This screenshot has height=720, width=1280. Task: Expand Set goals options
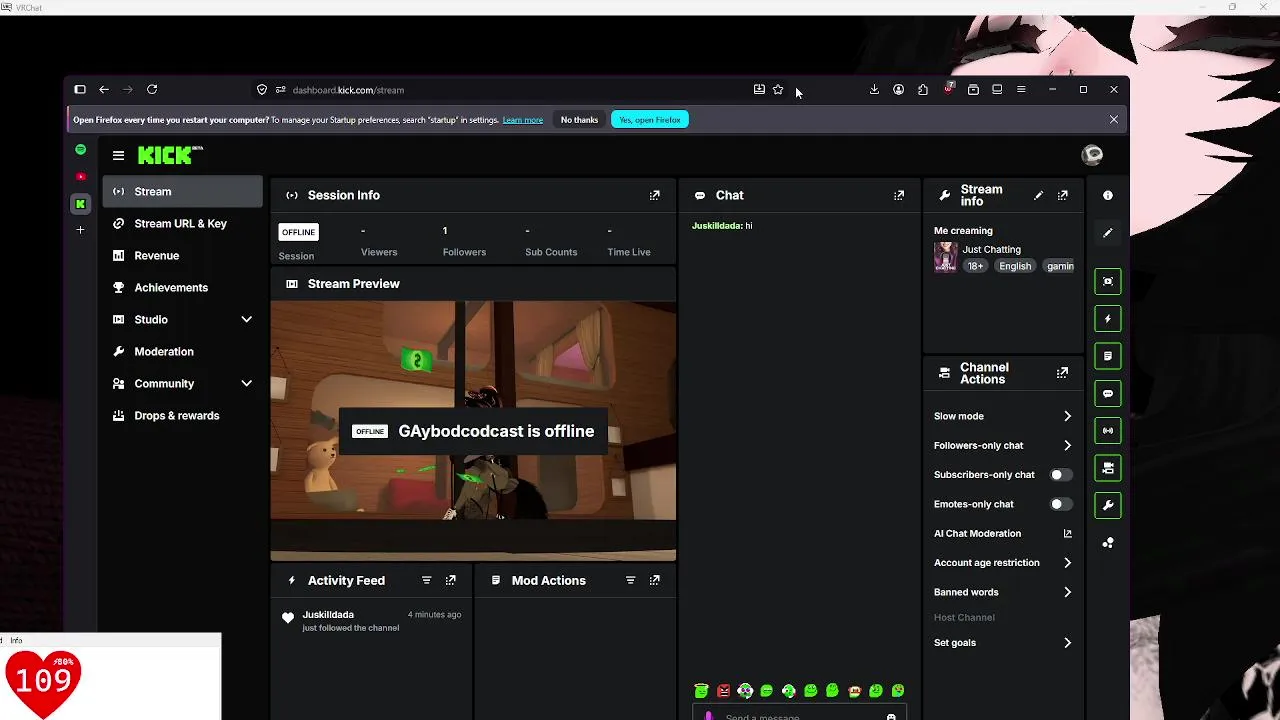coord(1067,643)
